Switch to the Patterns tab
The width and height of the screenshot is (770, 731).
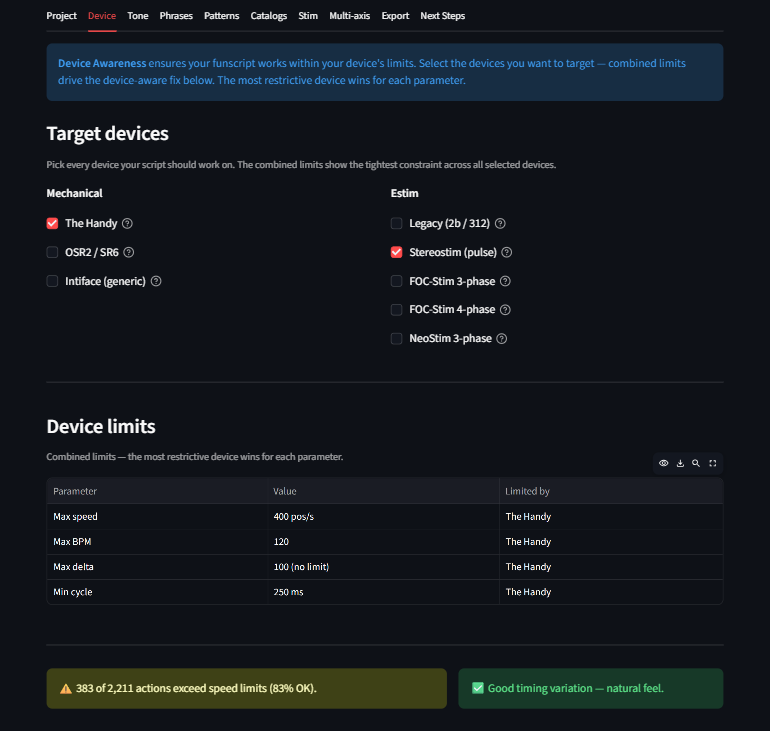tap(221, 16)
